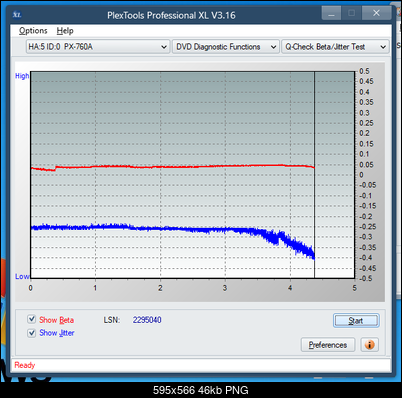Click the Show Beta label text
Screen dimensions: 402x398
click(56, 320)
